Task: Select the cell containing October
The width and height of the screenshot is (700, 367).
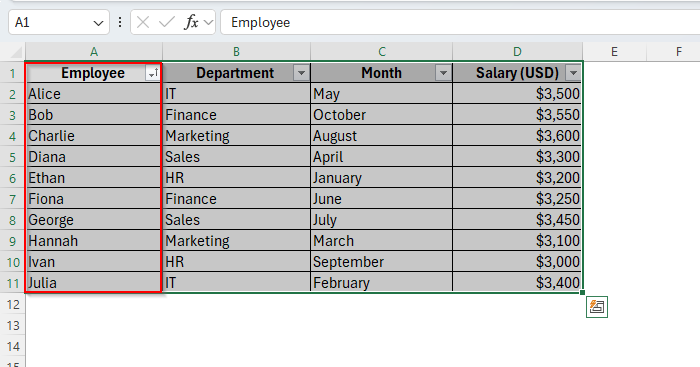Action: point(382,115)
